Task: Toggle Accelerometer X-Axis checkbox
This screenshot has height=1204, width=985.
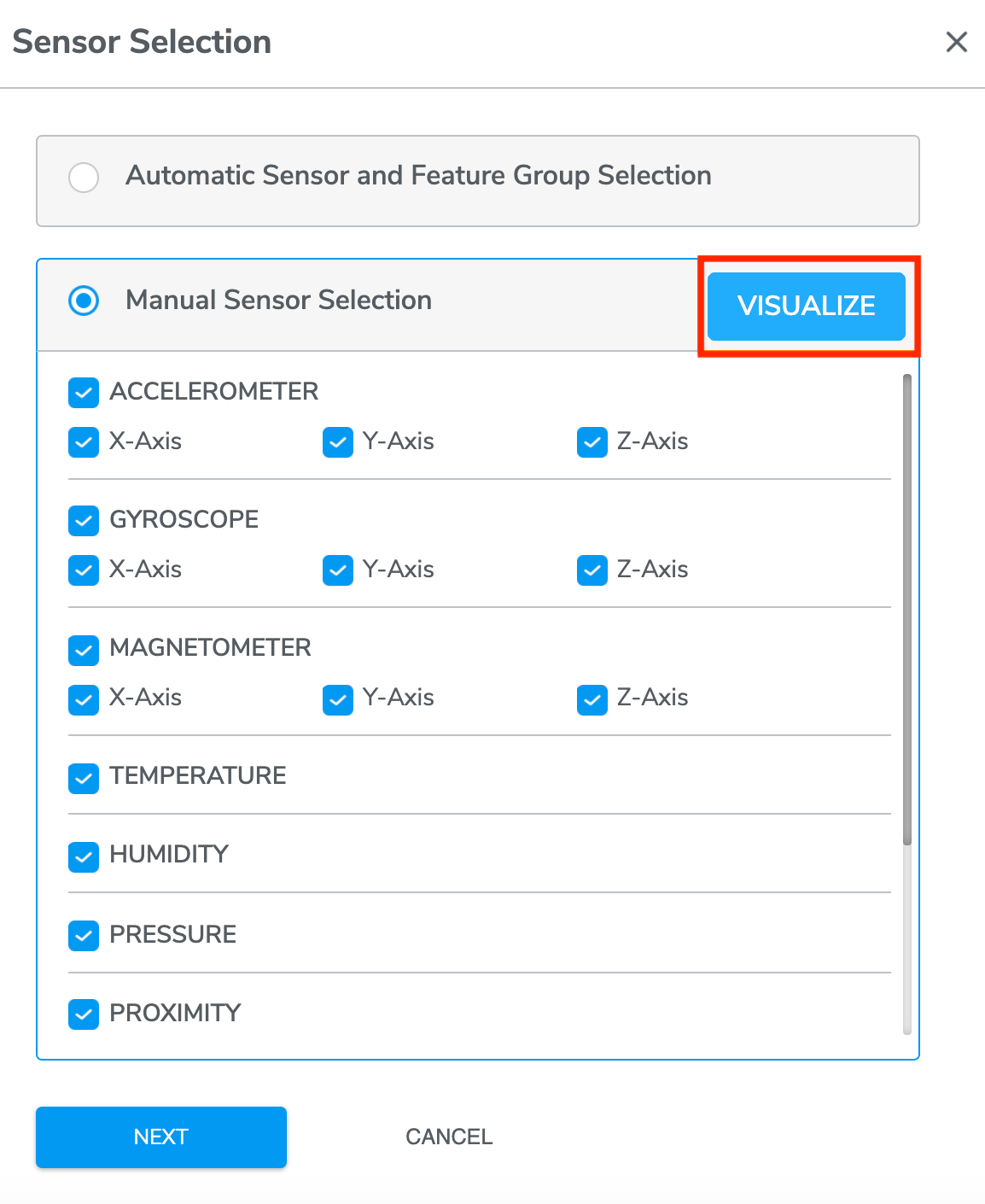Action: pyautogui.click(x=84, y=442)
